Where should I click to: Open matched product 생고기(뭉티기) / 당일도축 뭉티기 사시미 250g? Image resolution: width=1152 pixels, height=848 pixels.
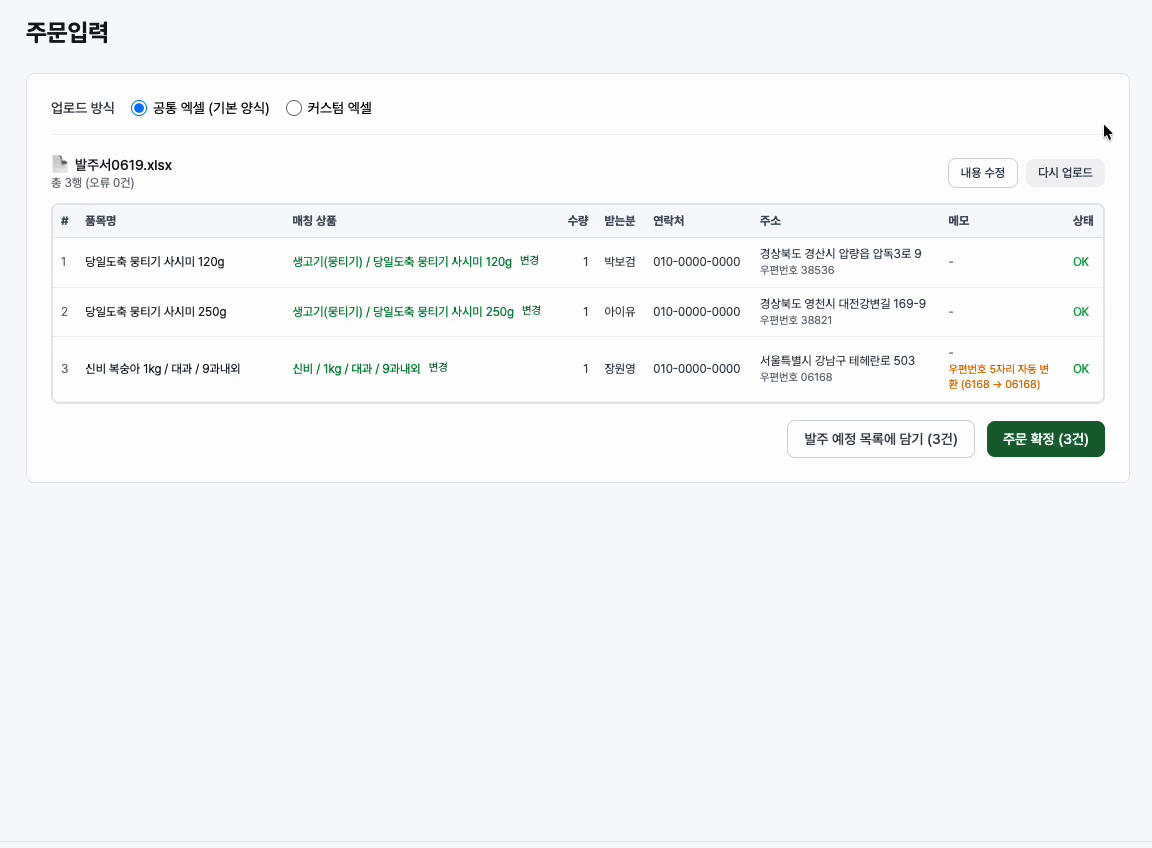coord(403,312)
